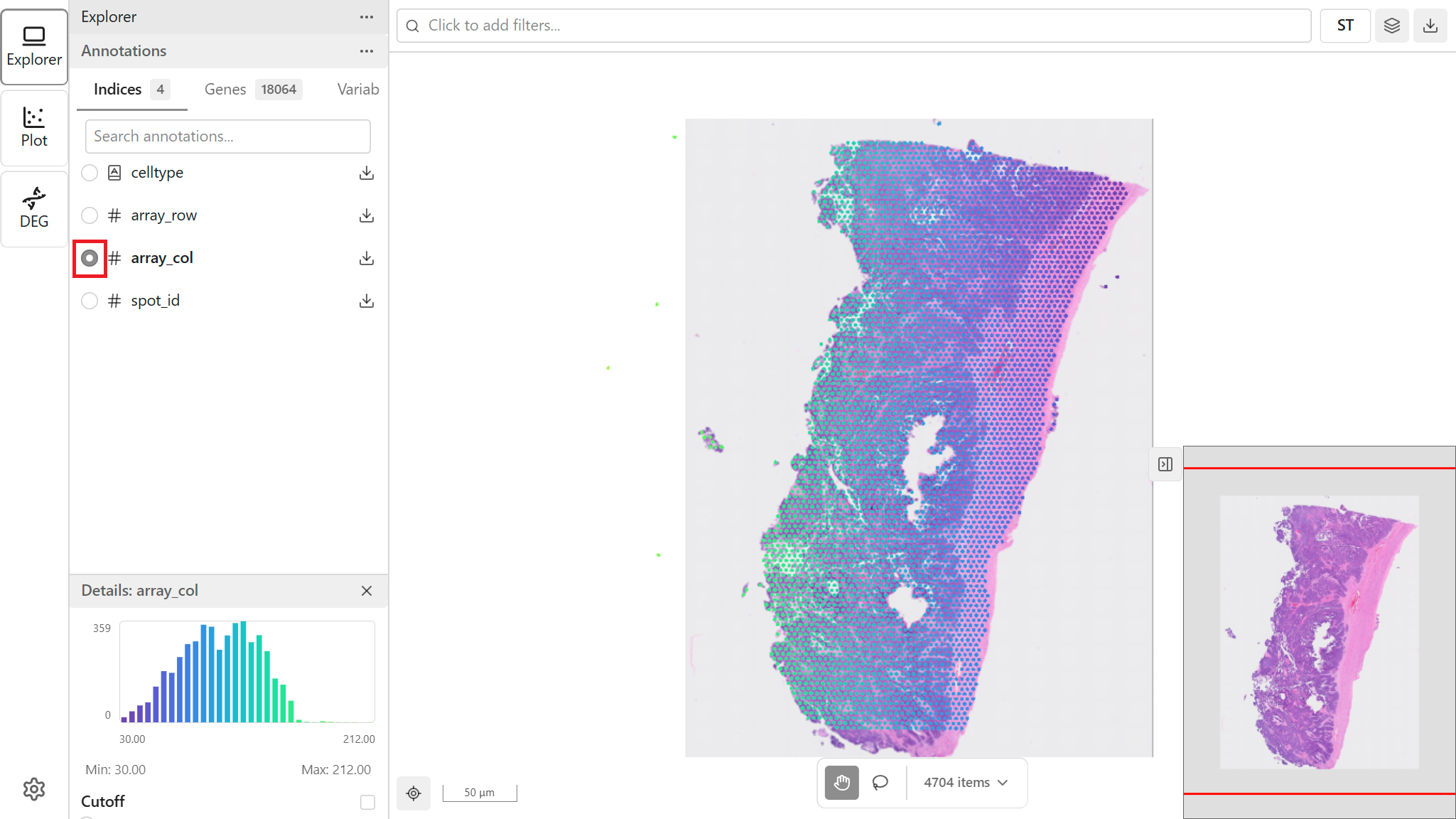
Task: Activate the pan hand tool
Action: pos(842,782)
